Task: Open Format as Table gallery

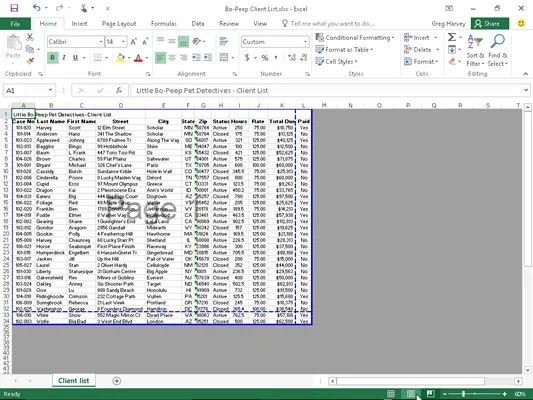Action: tap(344, 50)
